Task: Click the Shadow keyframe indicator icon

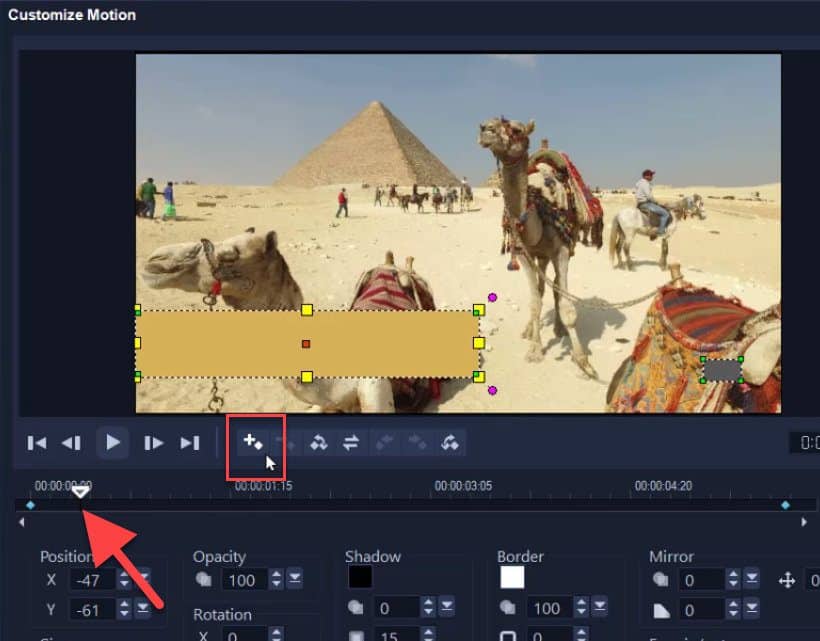Action: 355,605
